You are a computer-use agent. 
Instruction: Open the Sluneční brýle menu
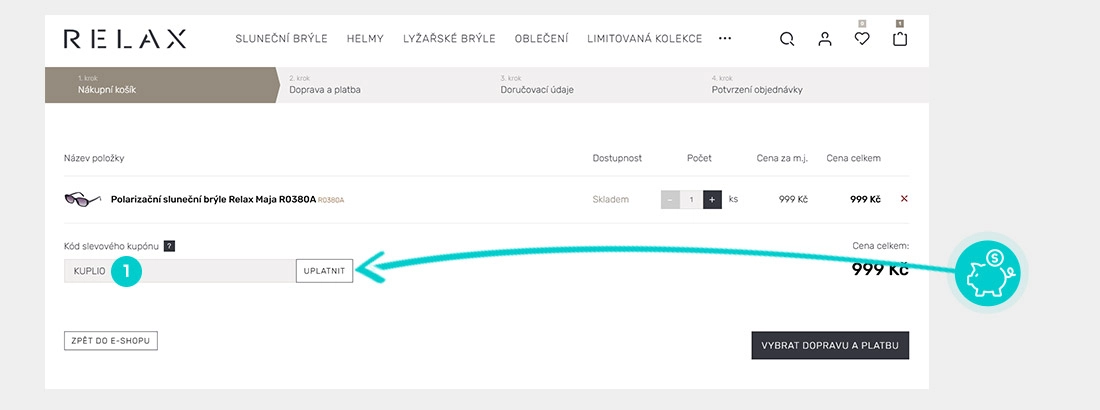[281, 39]
